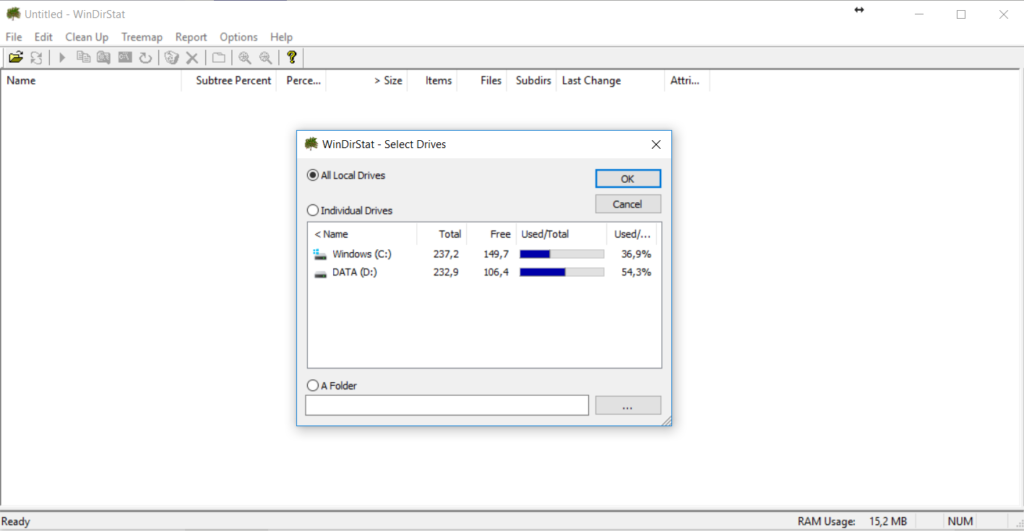Viewport: 1024px width, 531px height.
Task: Click the Expand play-arrow toolbar icon
Action: 62,57
